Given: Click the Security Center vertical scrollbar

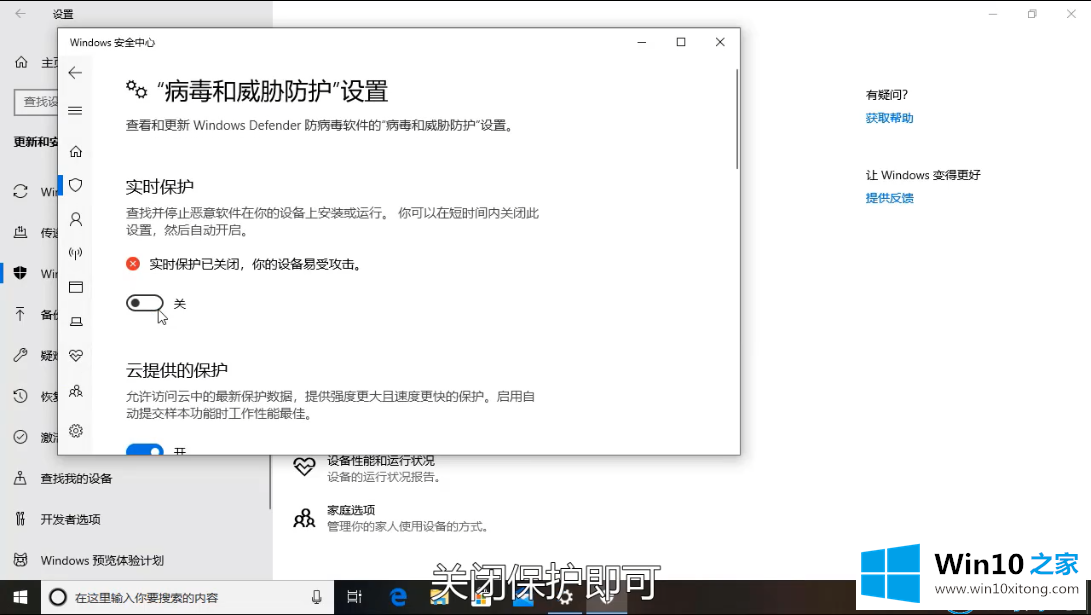Looking at the screenshot, I should point(737,119).
